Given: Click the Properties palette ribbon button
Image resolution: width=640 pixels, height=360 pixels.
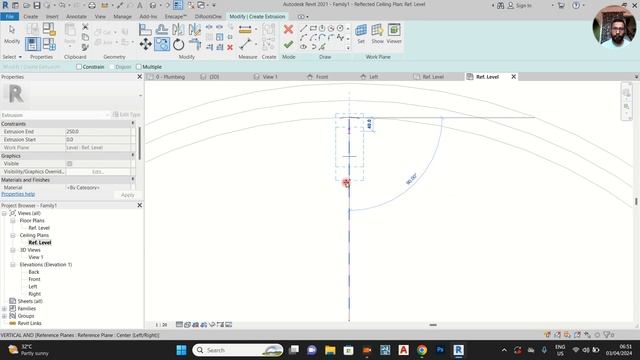Looking at the screenshot, I should (x=33, y=44).
